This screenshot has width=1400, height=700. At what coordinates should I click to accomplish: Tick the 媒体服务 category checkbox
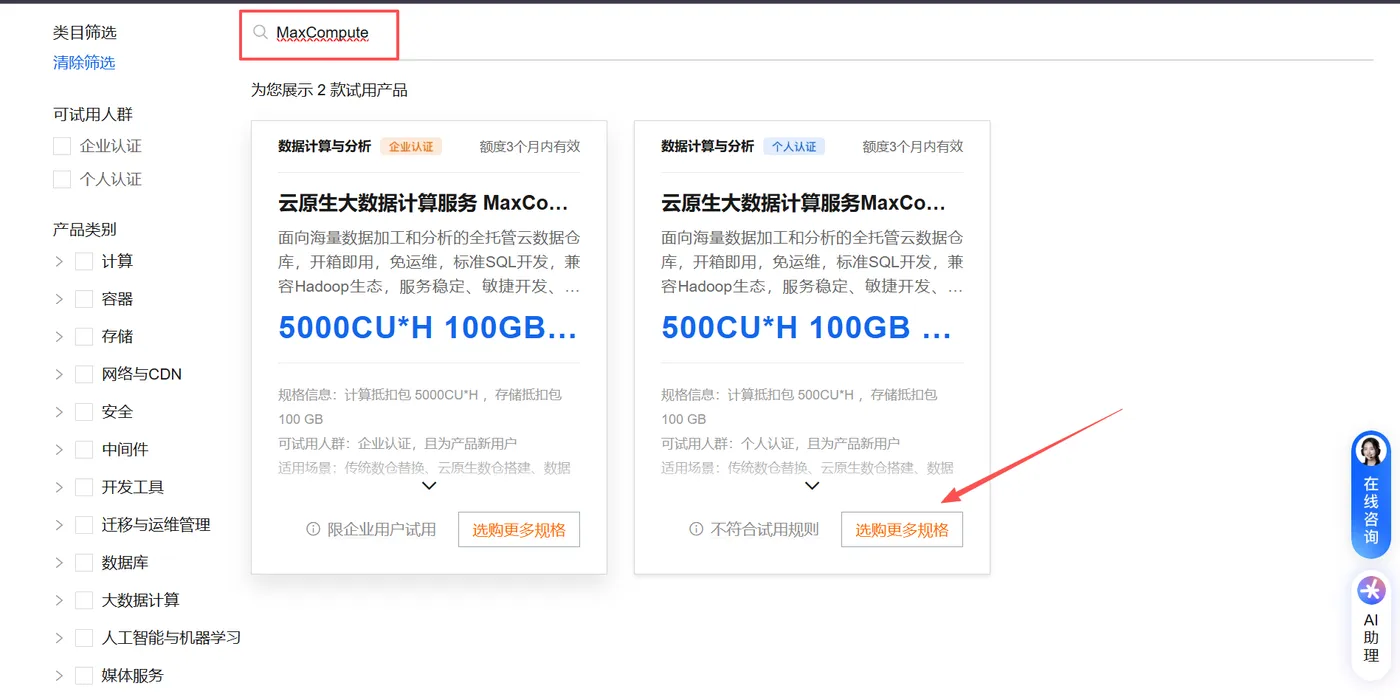coord(84,676)
